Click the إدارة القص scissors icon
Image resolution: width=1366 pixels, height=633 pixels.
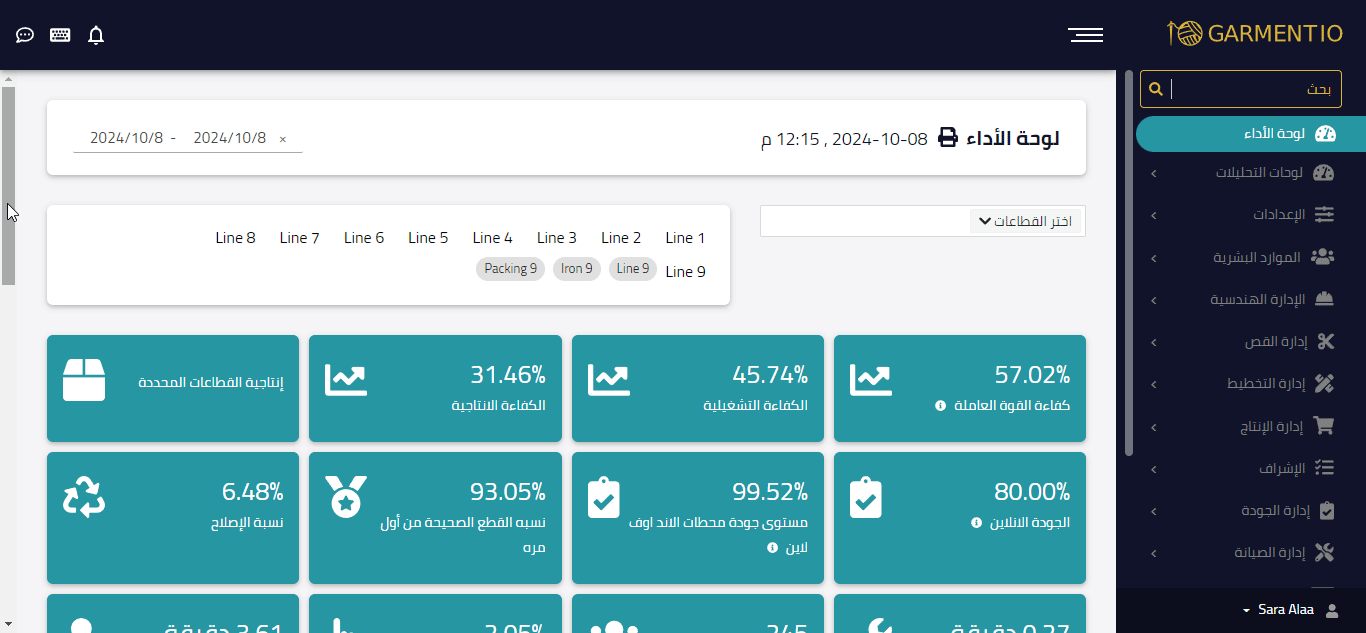coord(1326,342)
